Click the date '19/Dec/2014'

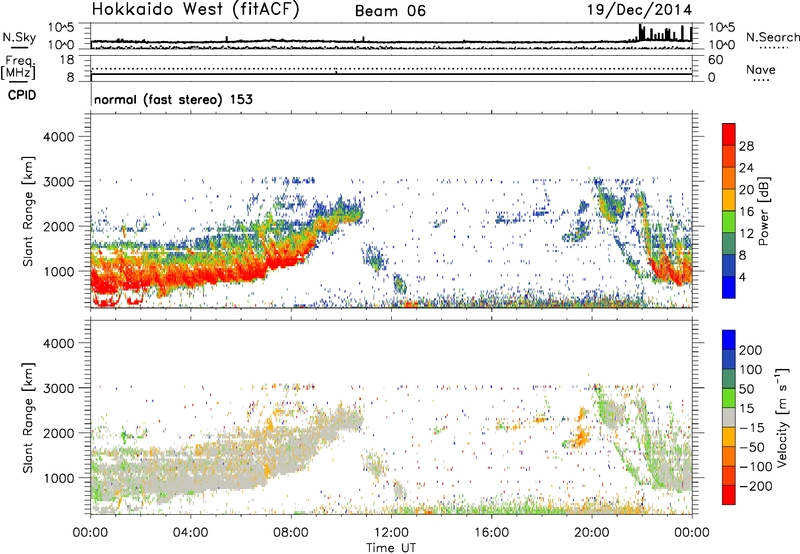pos(640,10)
